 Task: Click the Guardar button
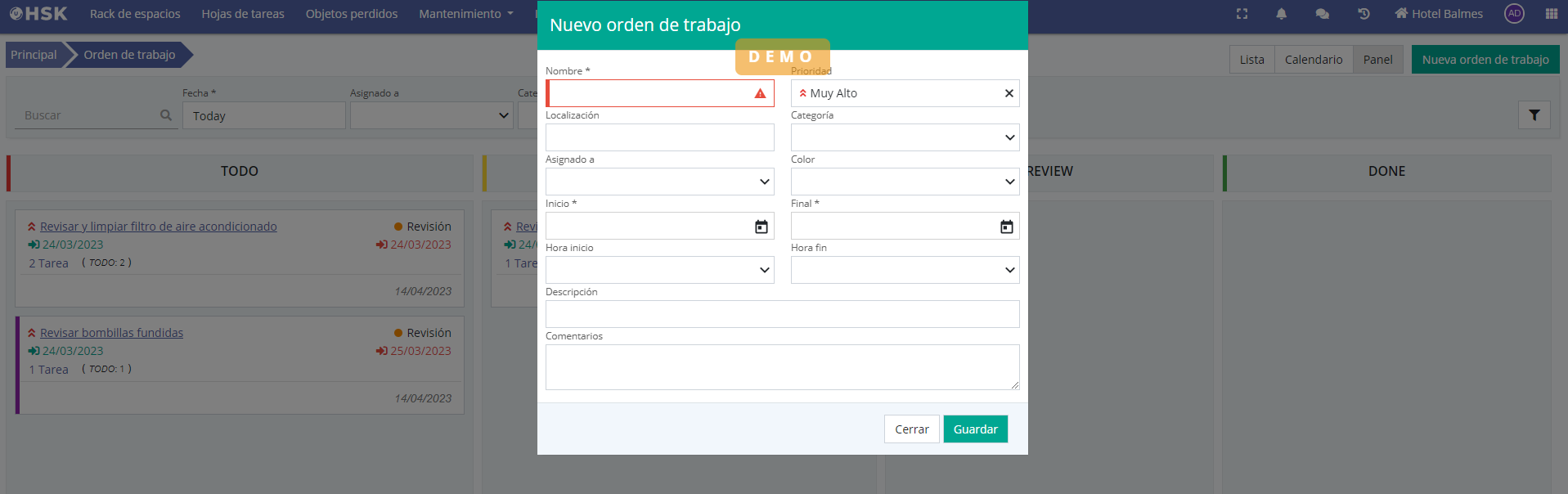975,429
